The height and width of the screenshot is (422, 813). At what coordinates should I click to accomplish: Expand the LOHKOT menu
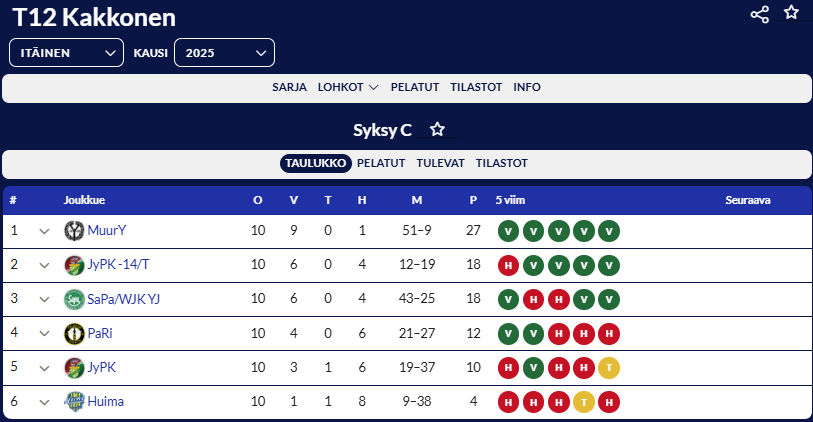348,87
